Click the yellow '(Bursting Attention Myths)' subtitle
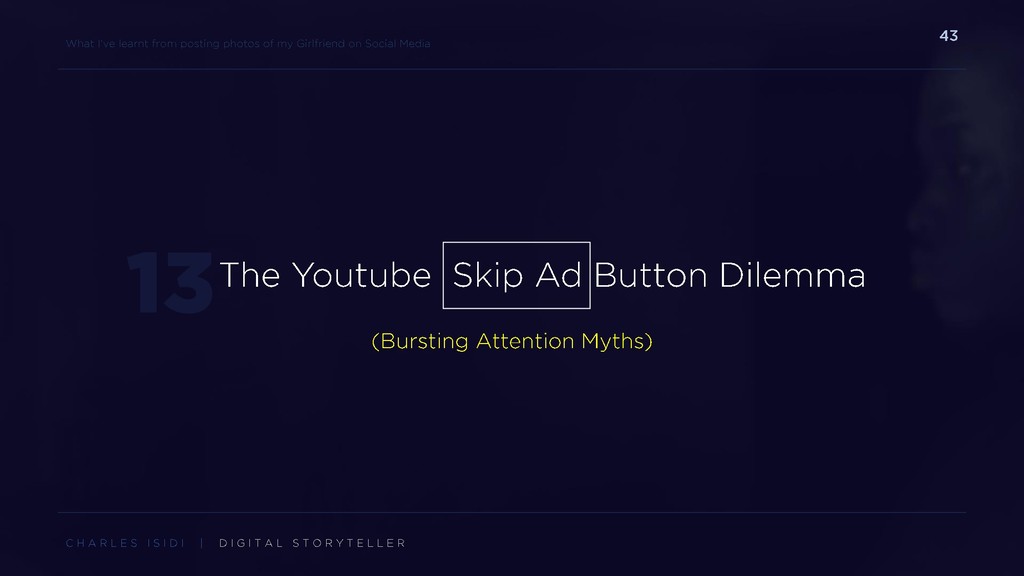Image resolution: width=1024 pixels, height=576 pixels. pyautogui.click(x=512, y=341)
